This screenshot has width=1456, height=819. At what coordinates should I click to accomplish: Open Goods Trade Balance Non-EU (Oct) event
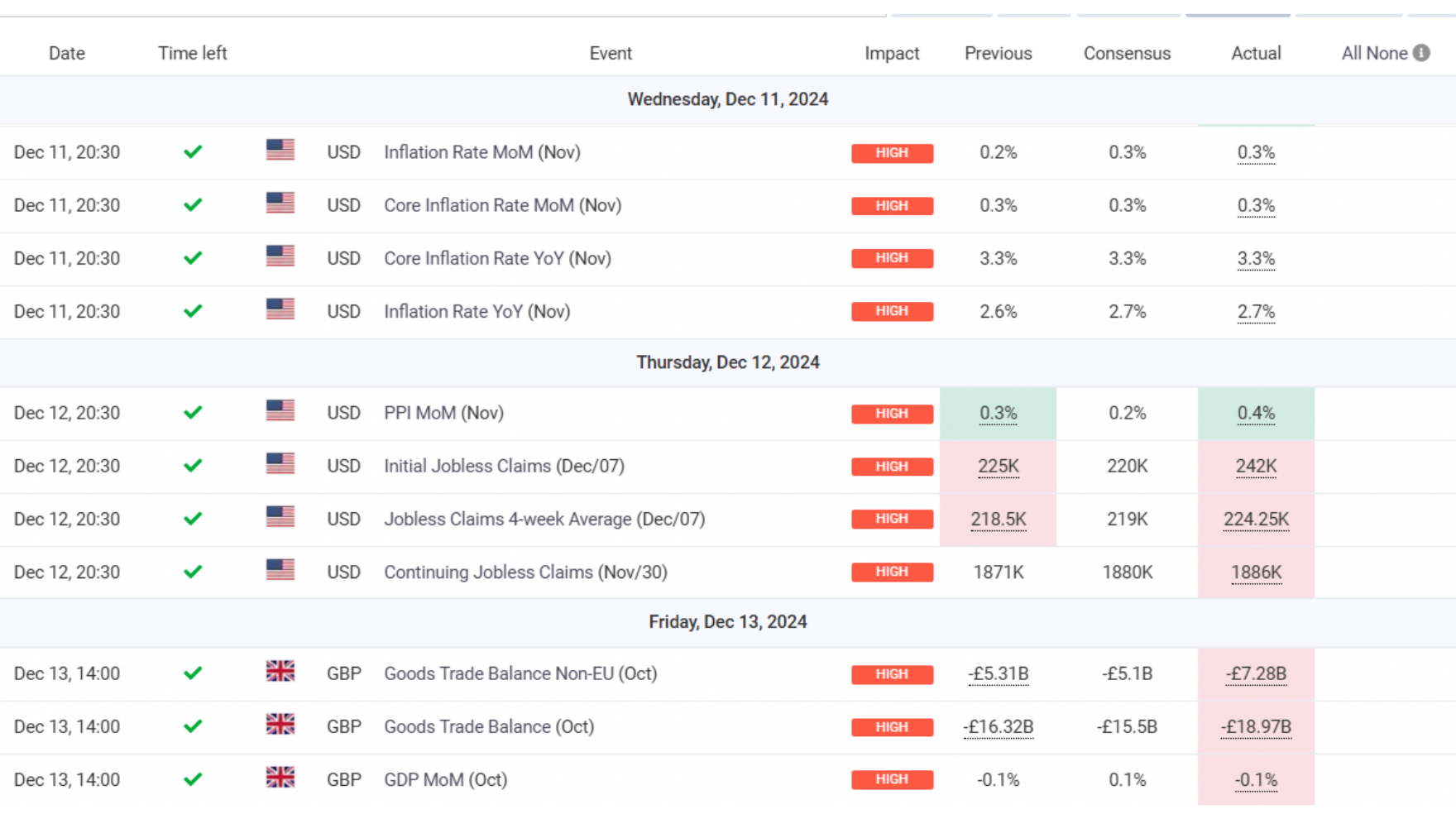coord(520,673)
